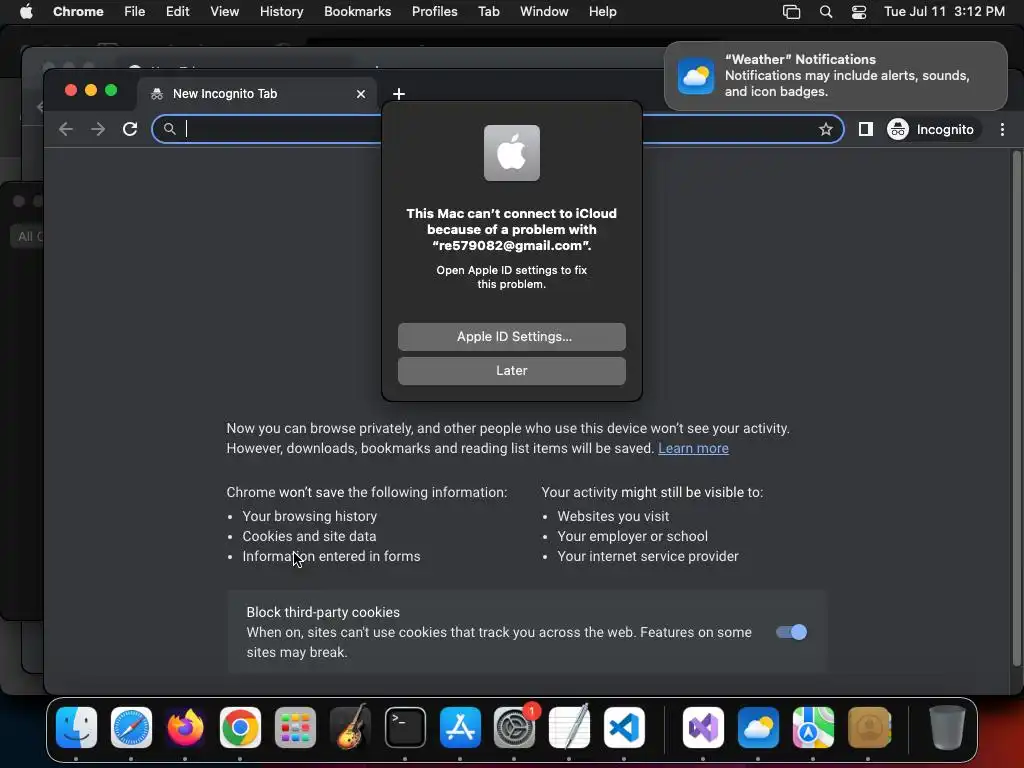Open the App Store dock icon
1024x768 pixels.
click(x=460, y=727)
